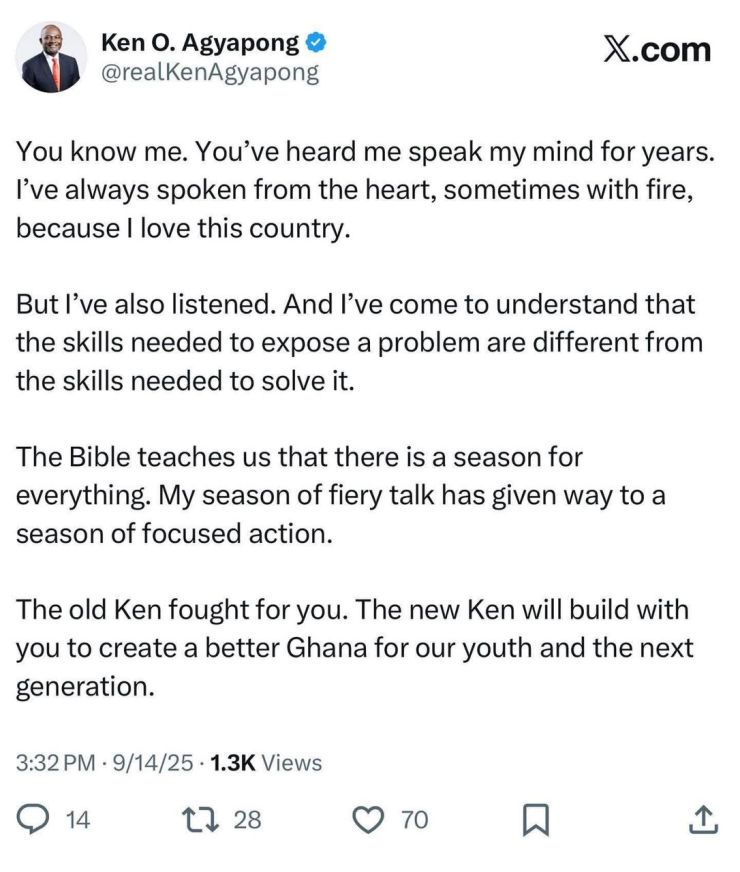Click the paragraph starting "But I've also listened"
740x872 pixels.
(359, 343)
